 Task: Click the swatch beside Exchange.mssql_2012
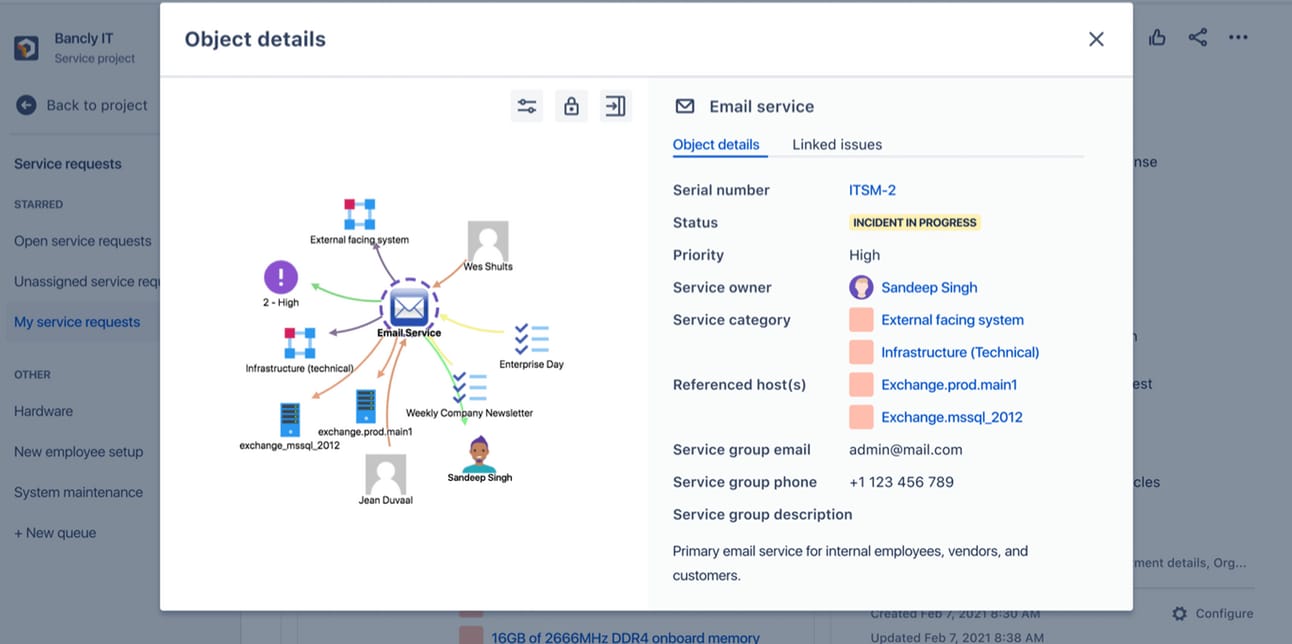point(861,417)
